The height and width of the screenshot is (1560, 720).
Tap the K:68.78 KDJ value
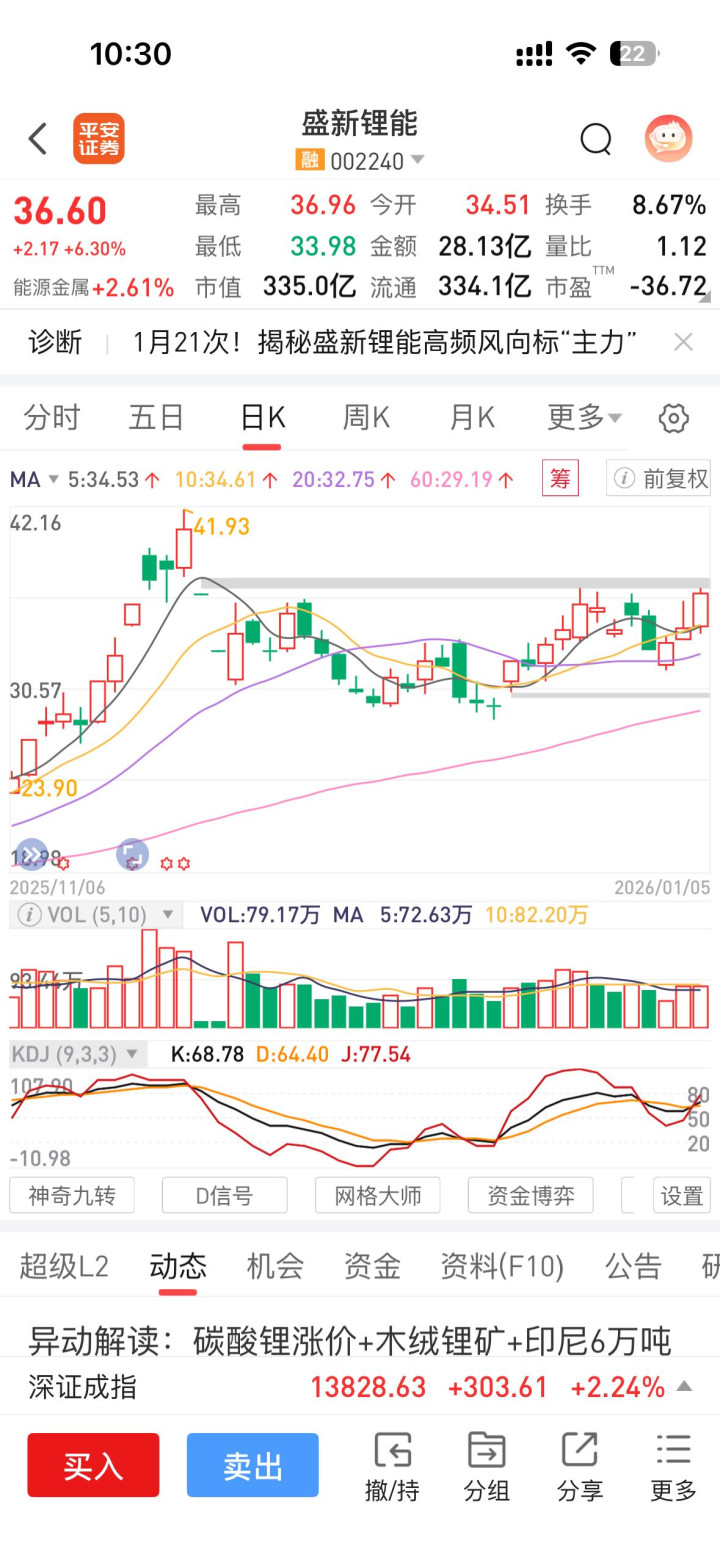click(208, 1054)
